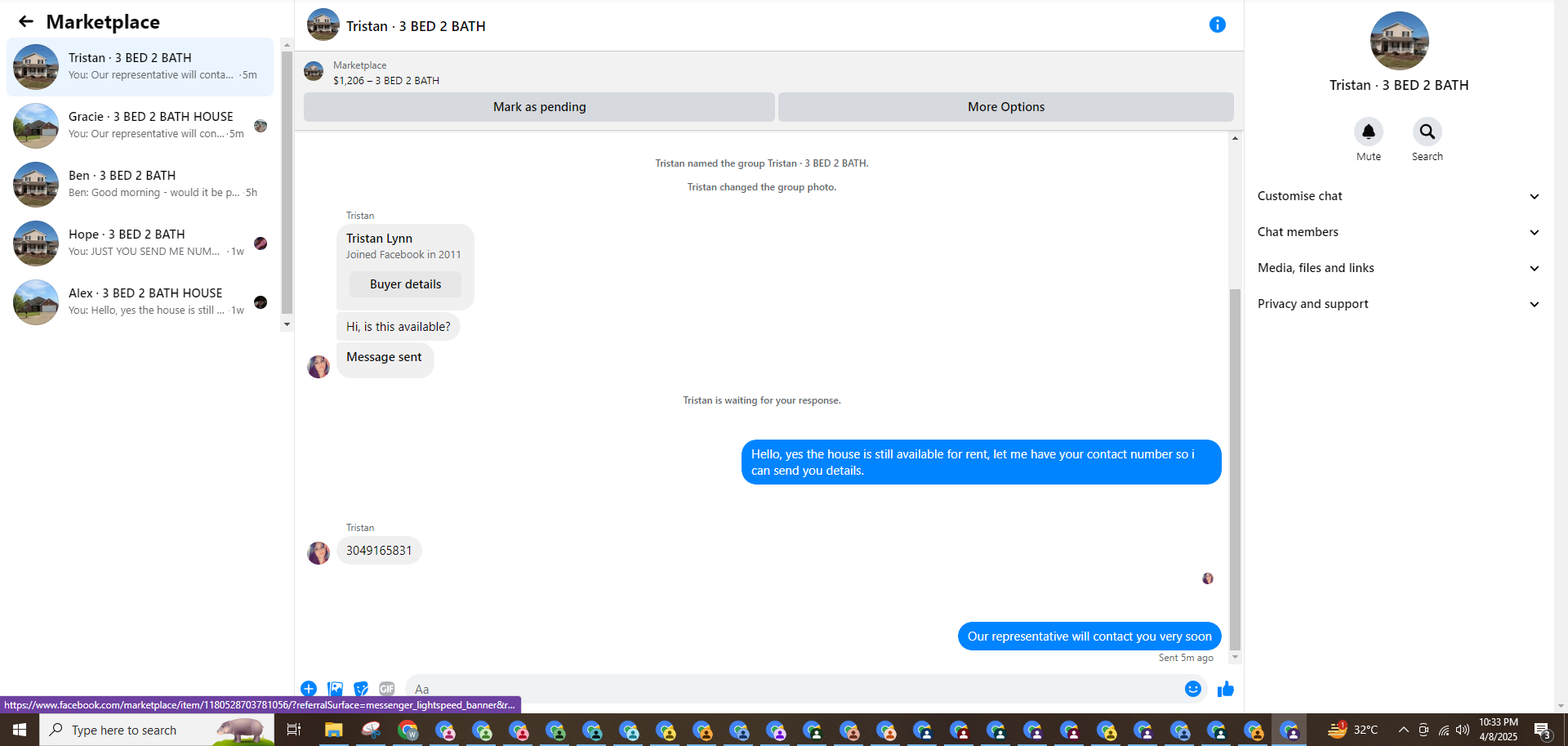Image resolution: width=1568 pixels, height=746 pixels.
Task: Click the Mark as pending button
Action: tap(539, 107)
